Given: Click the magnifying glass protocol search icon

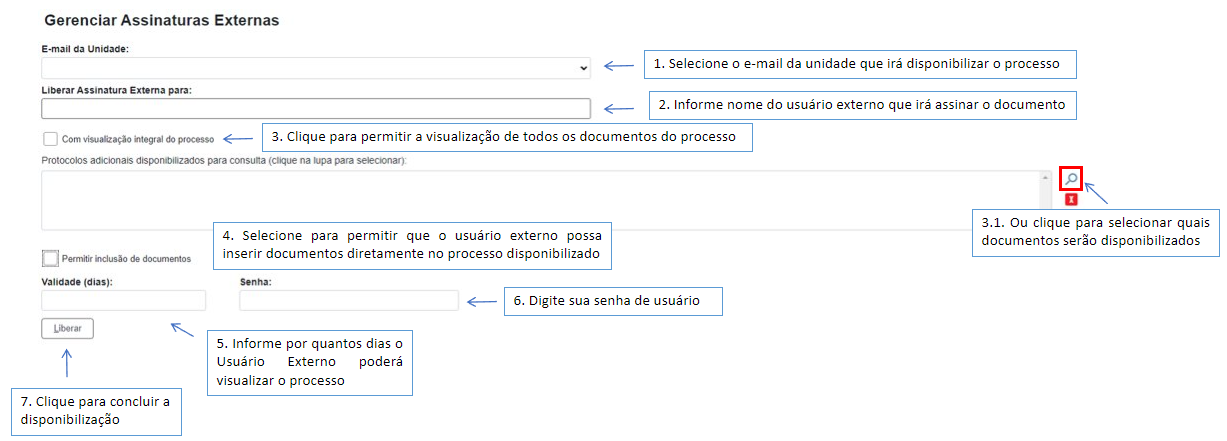Looking at the screenshot, I should [1070, 179].
